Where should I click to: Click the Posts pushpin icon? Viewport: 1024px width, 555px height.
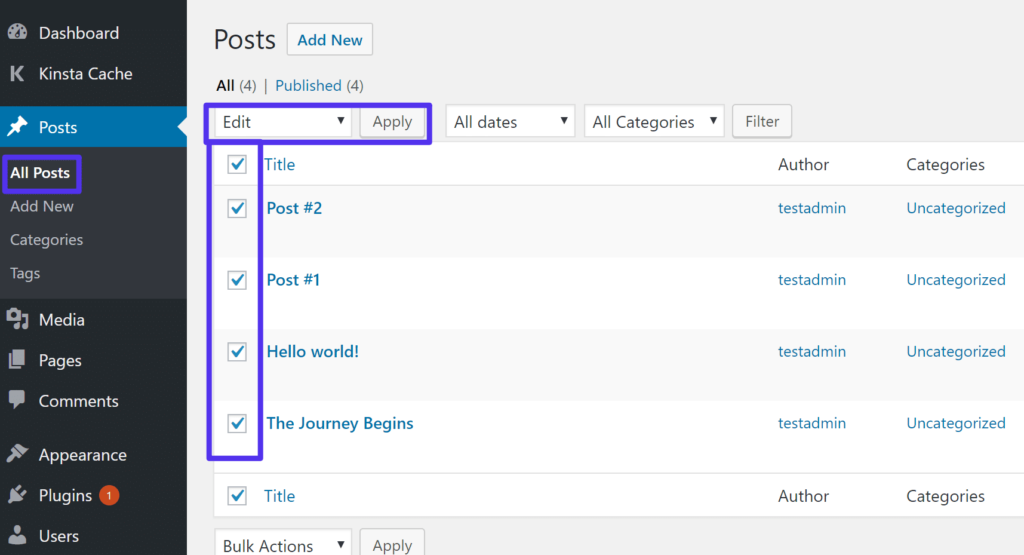pos(17,127)
